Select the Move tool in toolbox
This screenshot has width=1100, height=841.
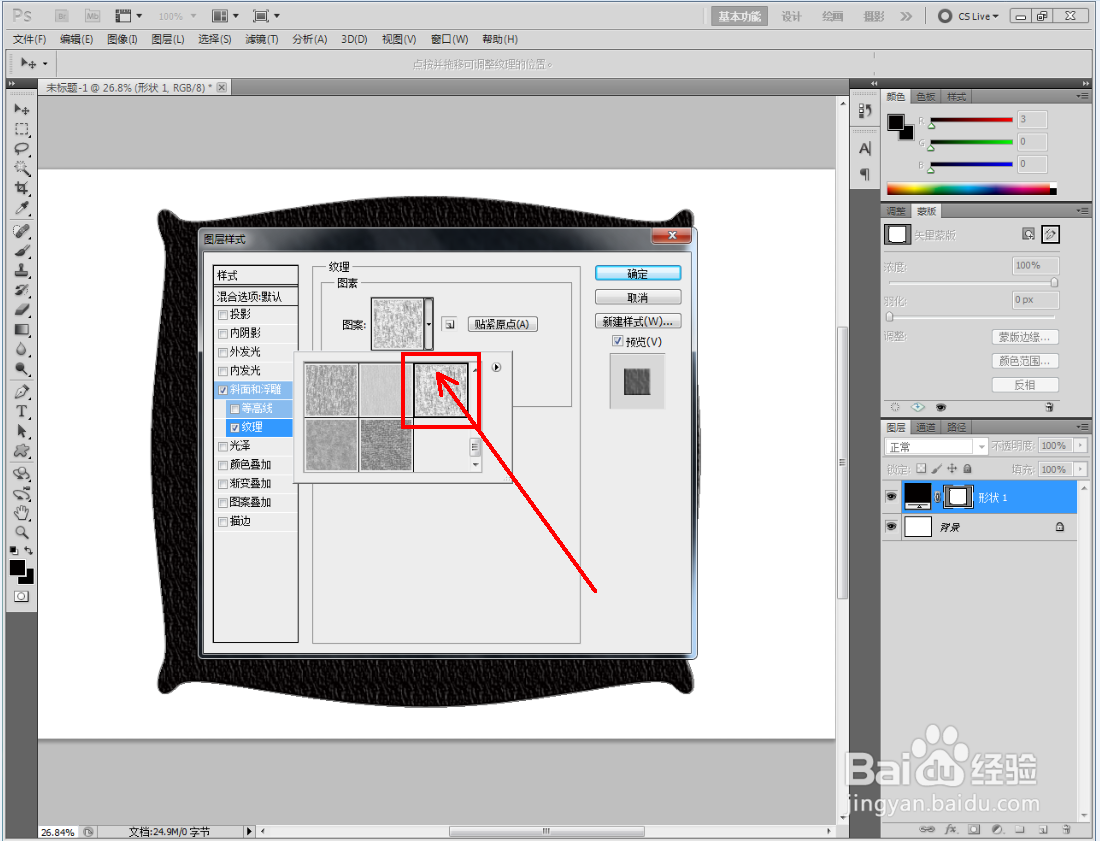(22, 109)
